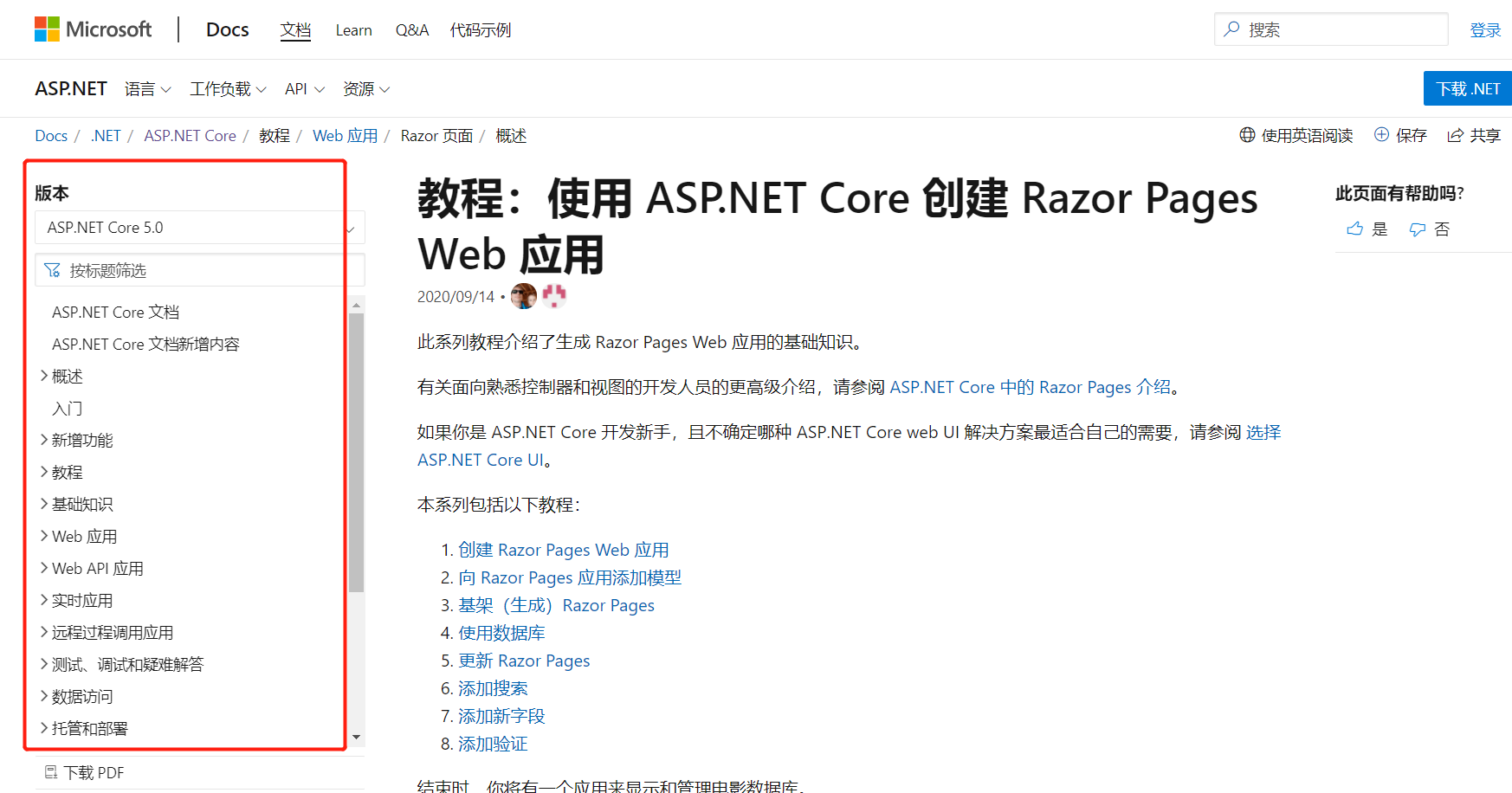Open the 使用数据库 tutorial link
The height and width of the screenshot is (793, 1512).
pyautogui.click(x=501, y=633)
